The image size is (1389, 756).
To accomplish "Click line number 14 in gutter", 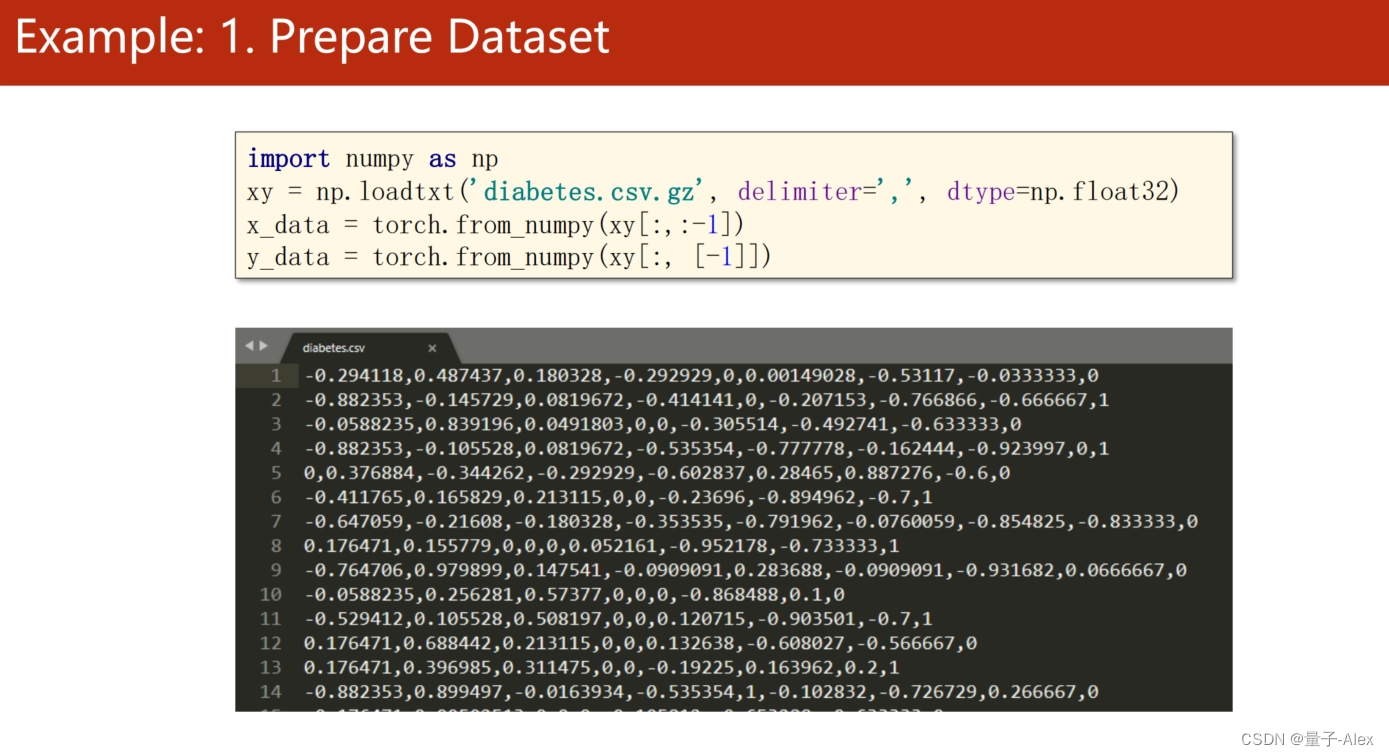I will pos(271,691).
